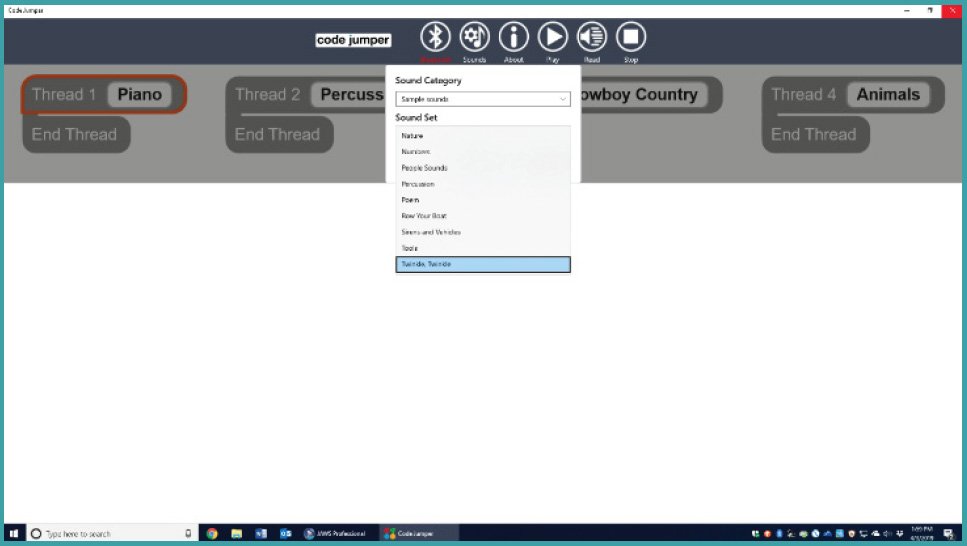Open the Sound Category dropdown
Screen dimensions: 967x546
click(x=483, y=99)
